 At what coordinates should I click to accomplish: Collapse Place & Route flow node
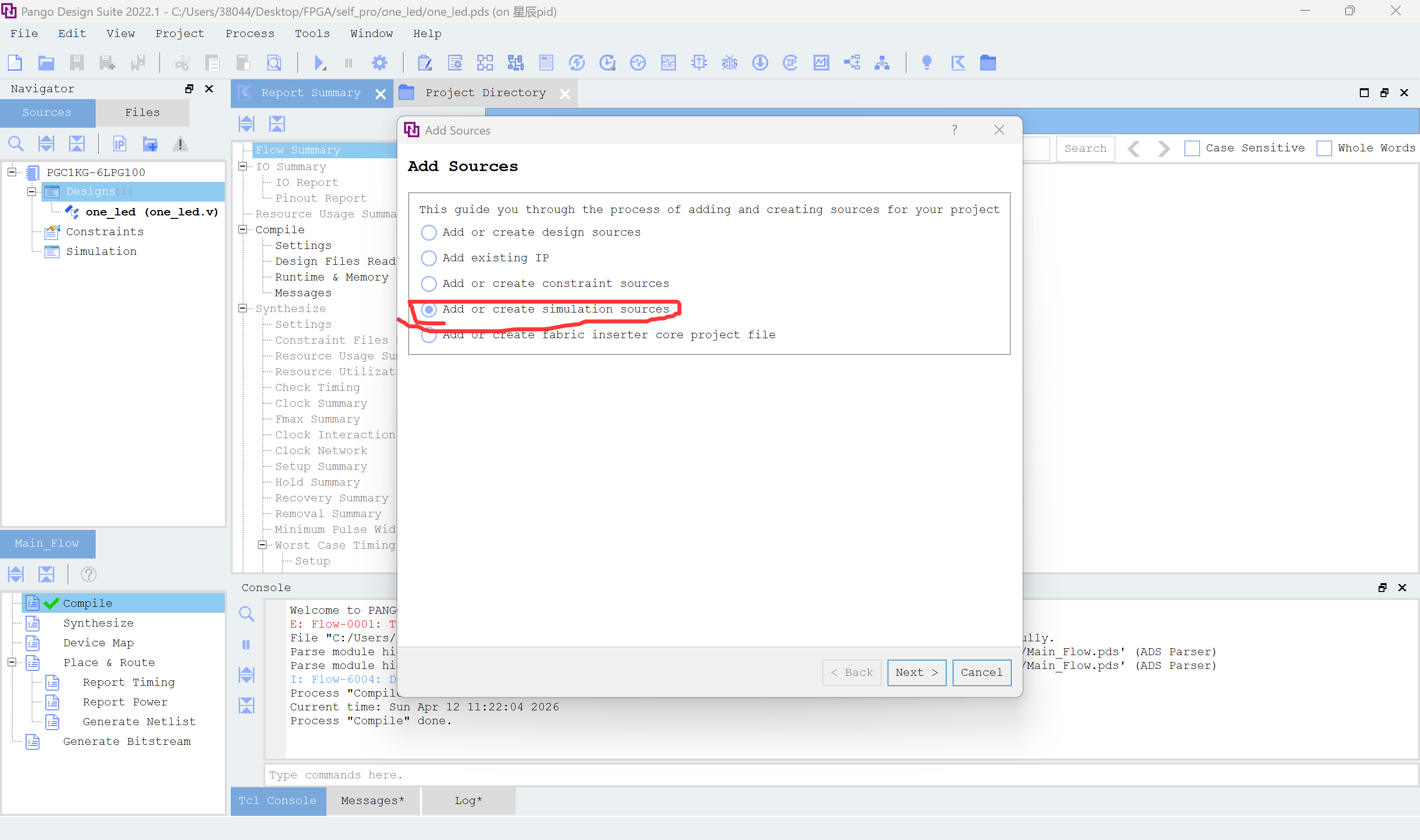[12, 662]
